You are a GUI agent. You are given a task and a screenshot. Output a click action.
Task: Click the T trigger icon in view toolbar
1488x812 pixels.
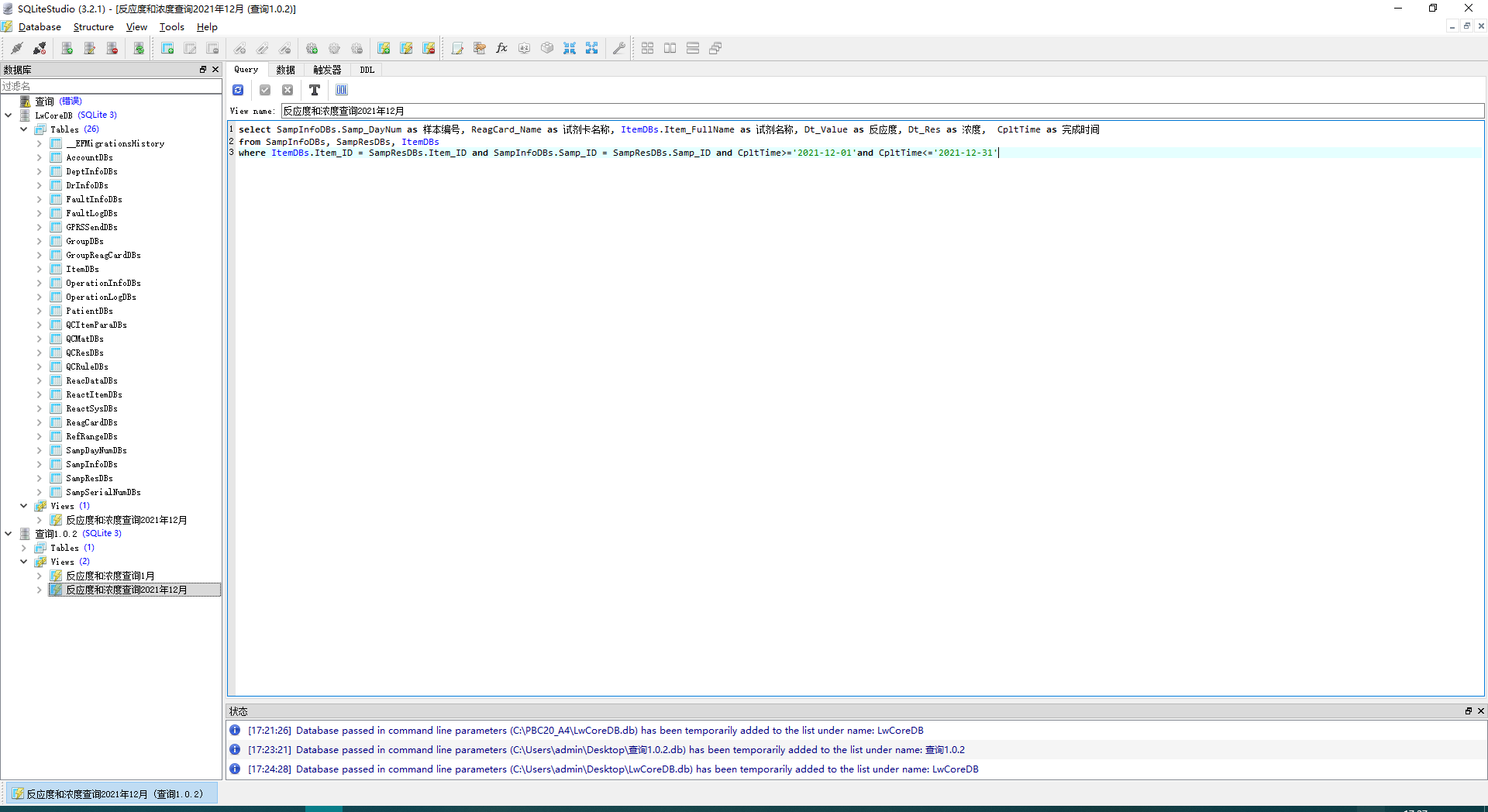click(x=315, y=90)
